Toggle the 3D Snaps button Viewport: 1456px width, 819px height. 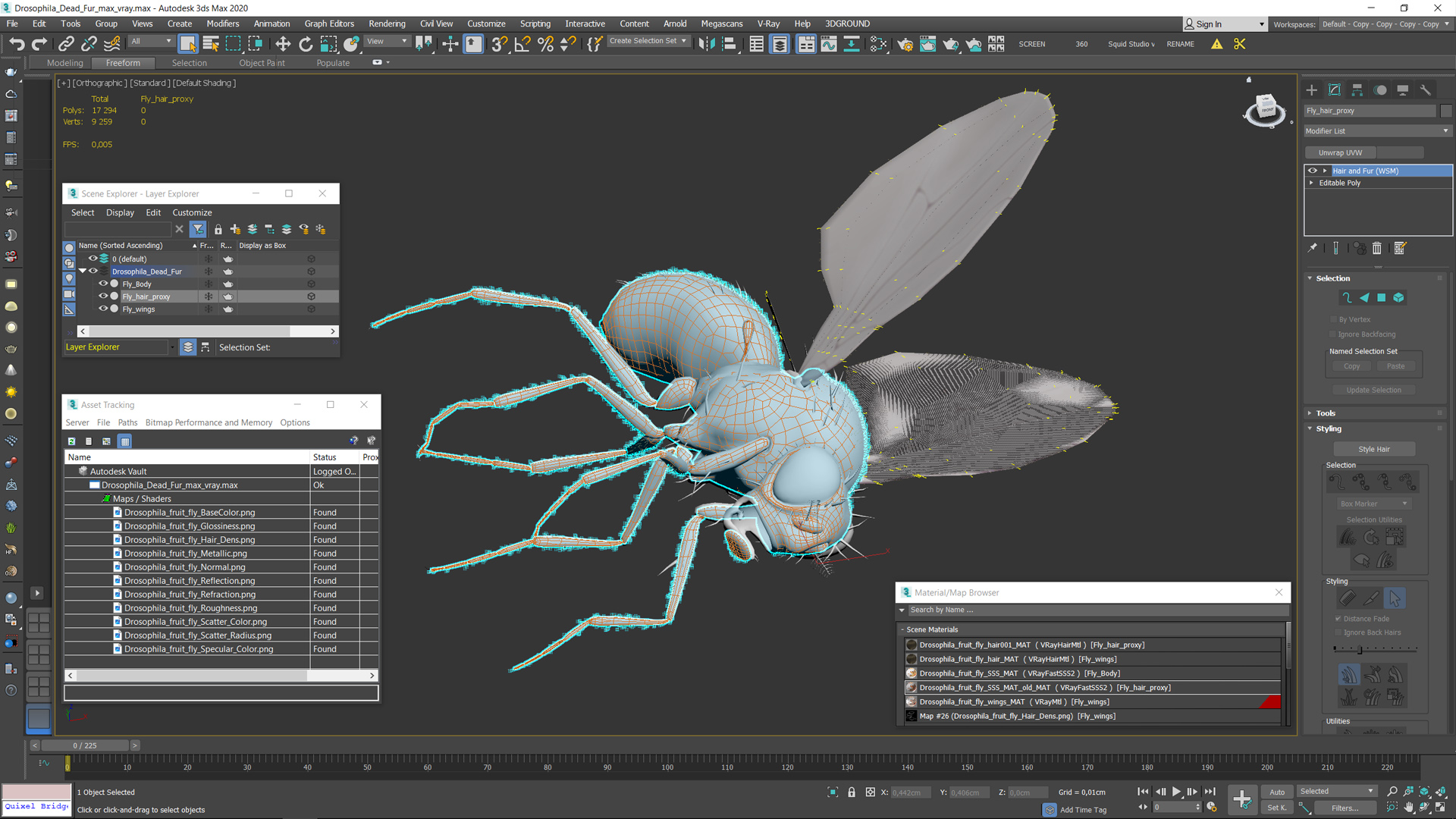(x=498, y=44)
